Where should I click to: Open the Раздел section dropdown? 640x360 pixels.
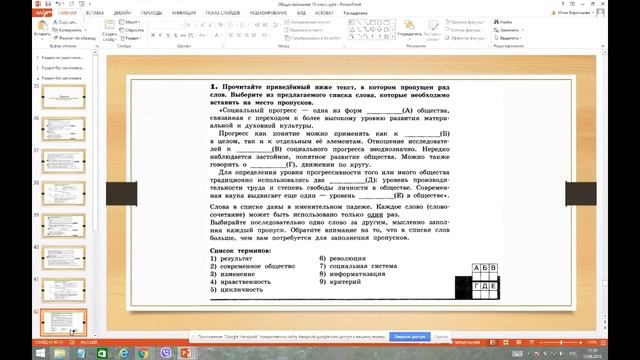(130, 38)
